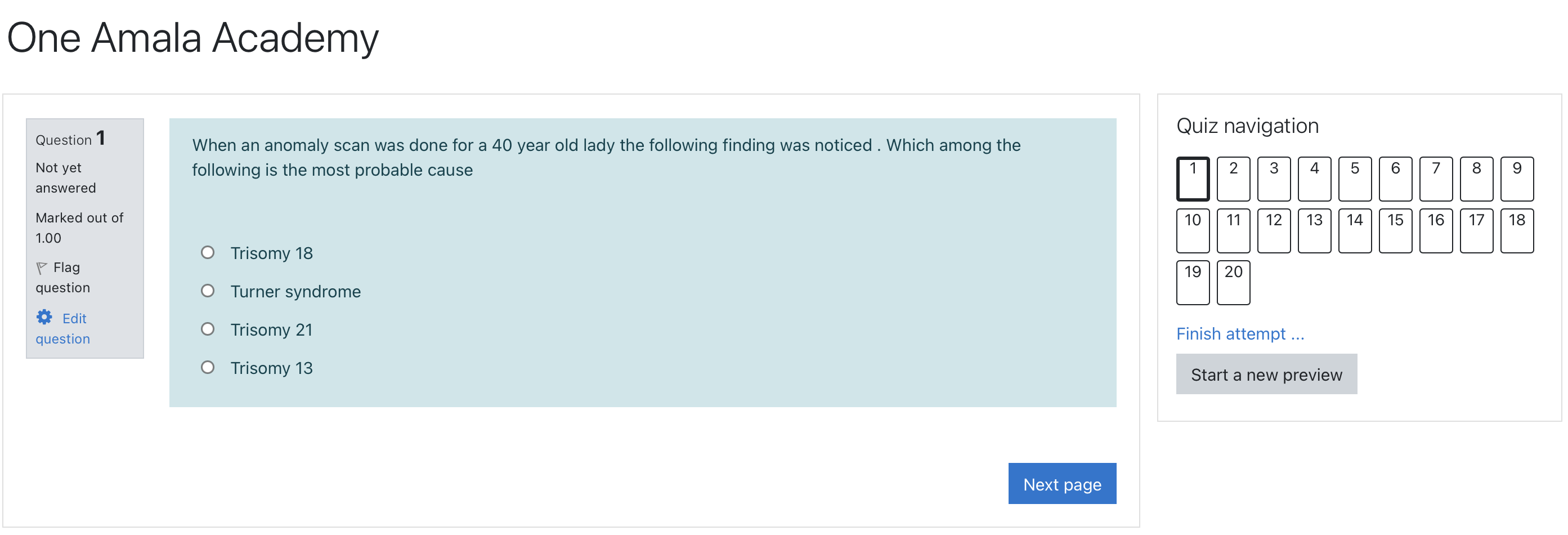Screen dimensions: 1568x535
Task: Mark Trisomy 13 as the answer
Action: pos(208,367)
